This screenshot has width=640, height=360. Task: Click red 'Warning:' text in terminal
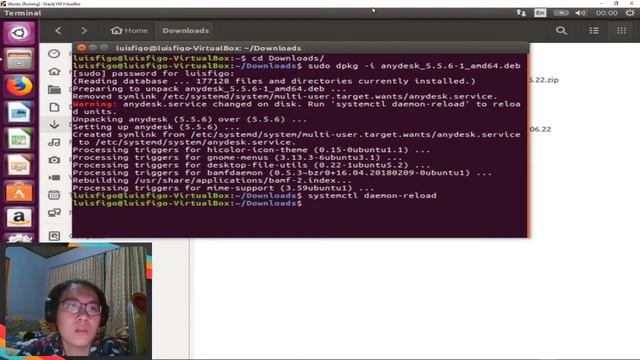[x=95, y=104]
